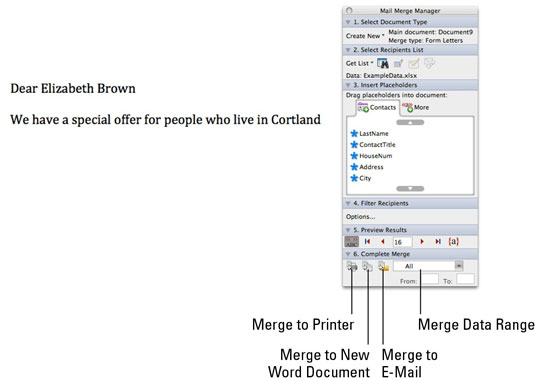The height and width of the screenshot is (381, 535).
Task: Click the Merge to New Document icon
Action: pos(367,266)
